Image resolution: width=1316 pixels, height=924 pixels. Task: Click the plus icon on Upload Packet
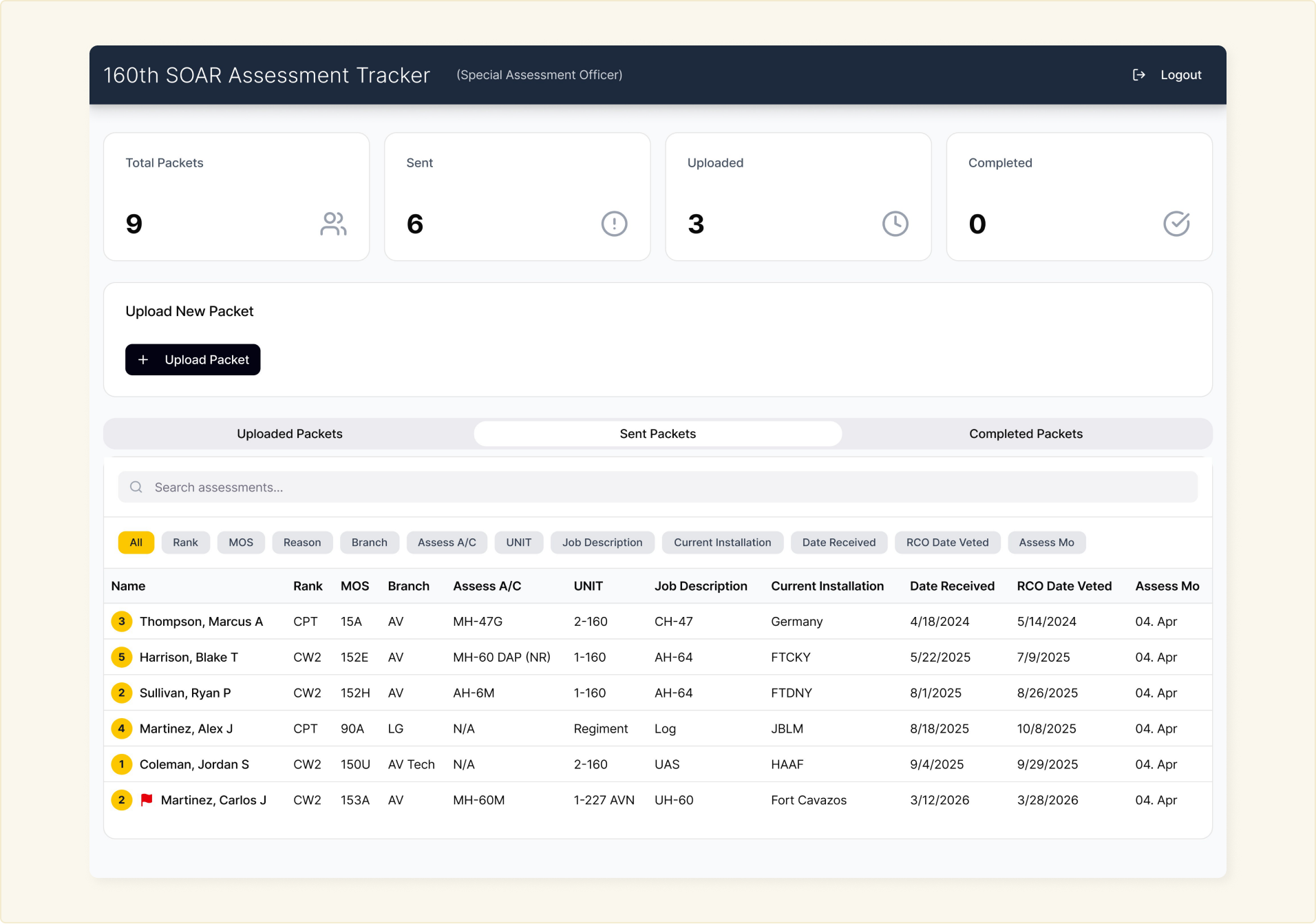[x=143, y=359]
